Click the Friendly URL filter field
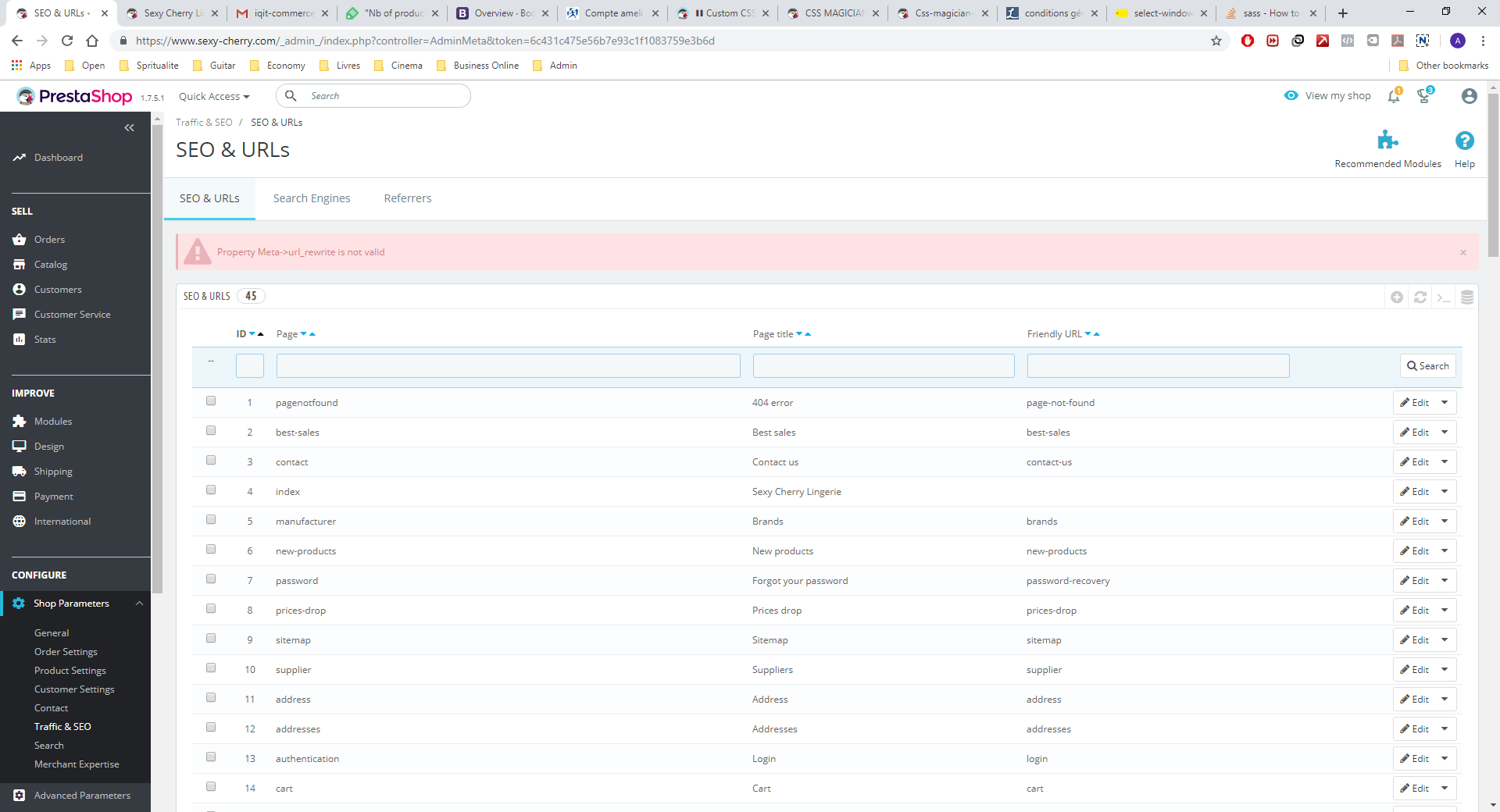This screenshot has height=812, width=1500. [1158, 366]
